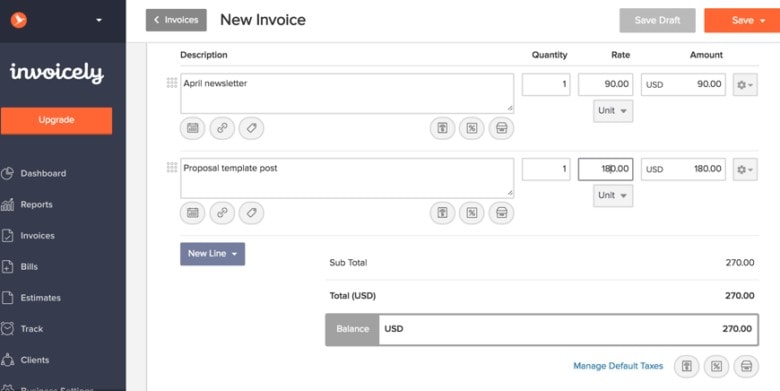Click the percent discount icon for April newsletter

click(472, 128)
